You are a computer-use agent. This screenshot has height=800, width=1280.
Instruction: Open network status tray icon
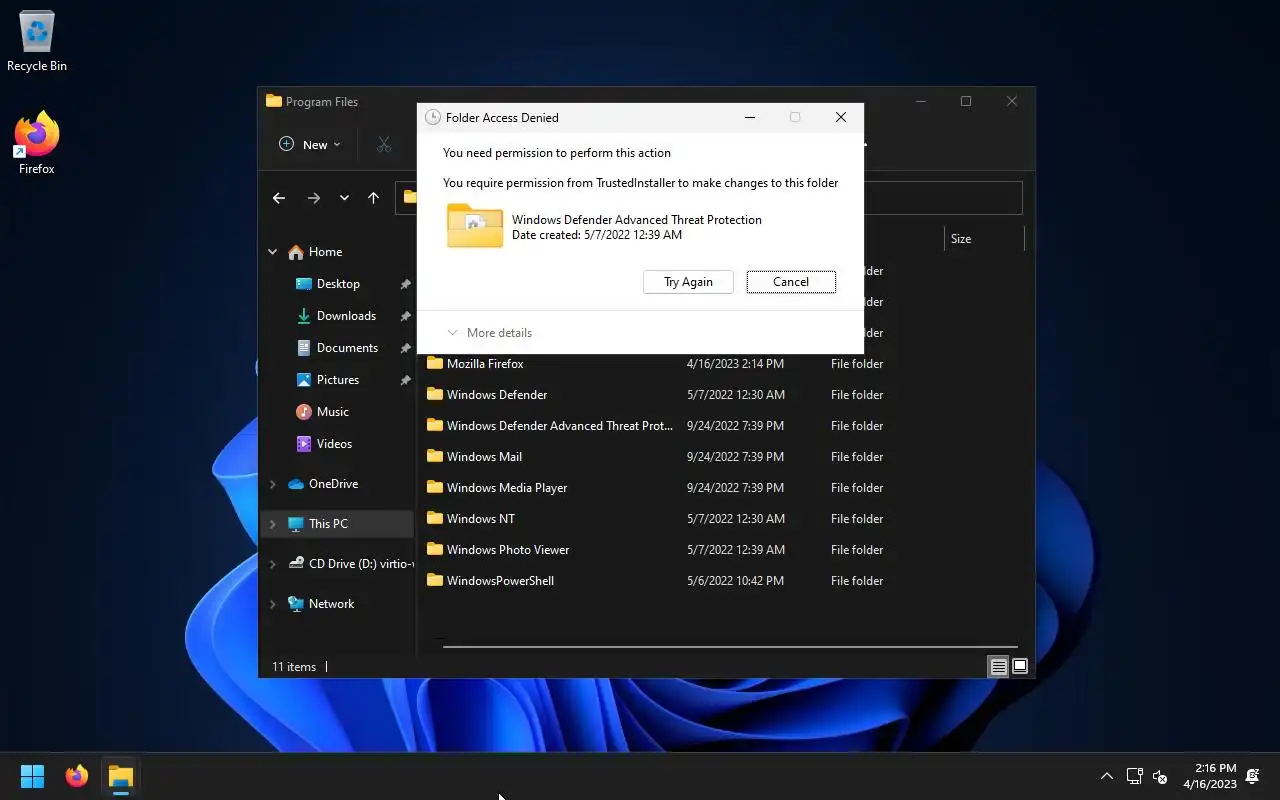point(1134,776)
